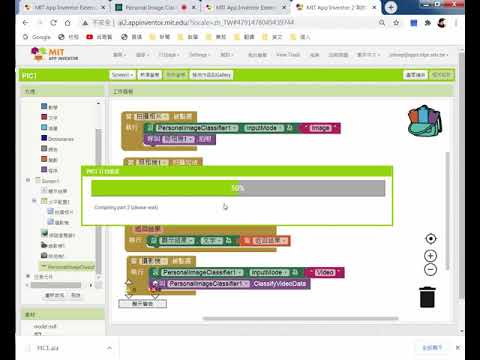Bookmark this page with the star icon

pos(396,23)
